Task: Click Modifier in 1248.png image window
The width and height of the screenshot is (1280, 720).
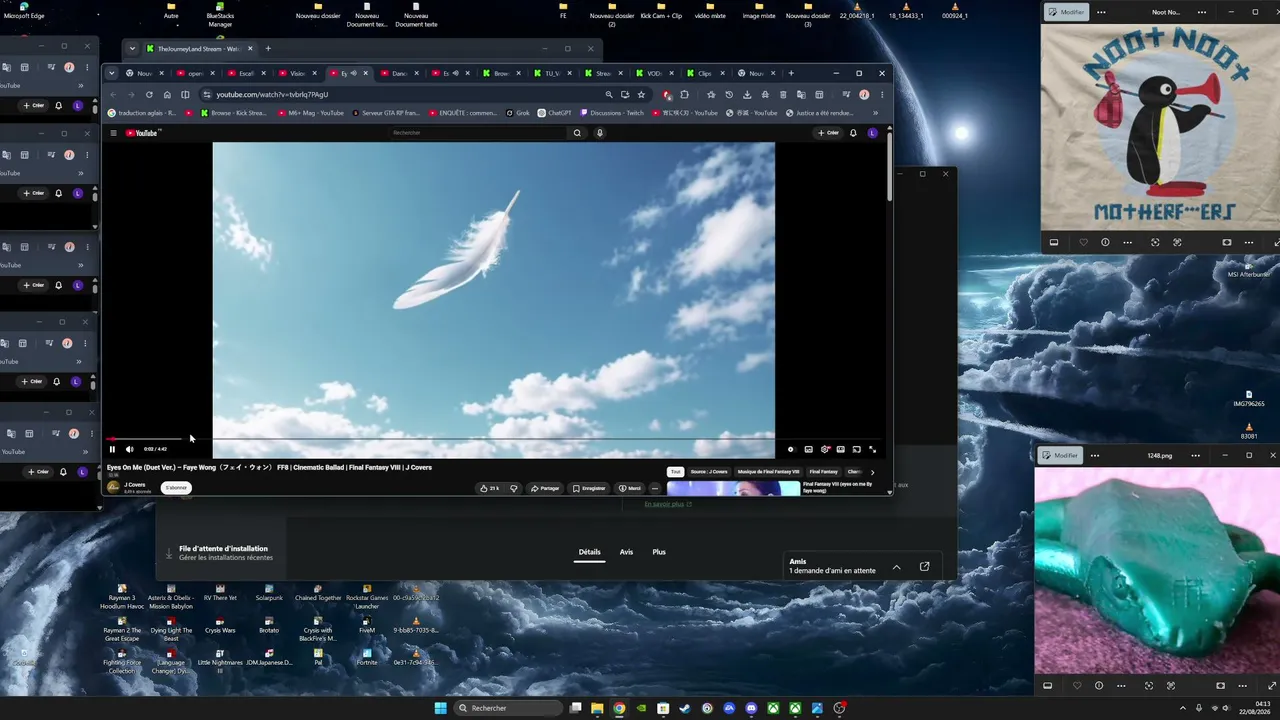Action: 1060,455
